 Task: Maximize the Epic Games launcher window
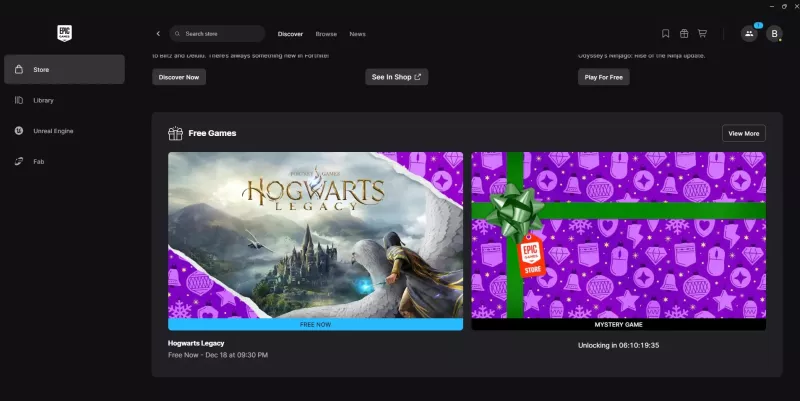click(x=784, y=6)
